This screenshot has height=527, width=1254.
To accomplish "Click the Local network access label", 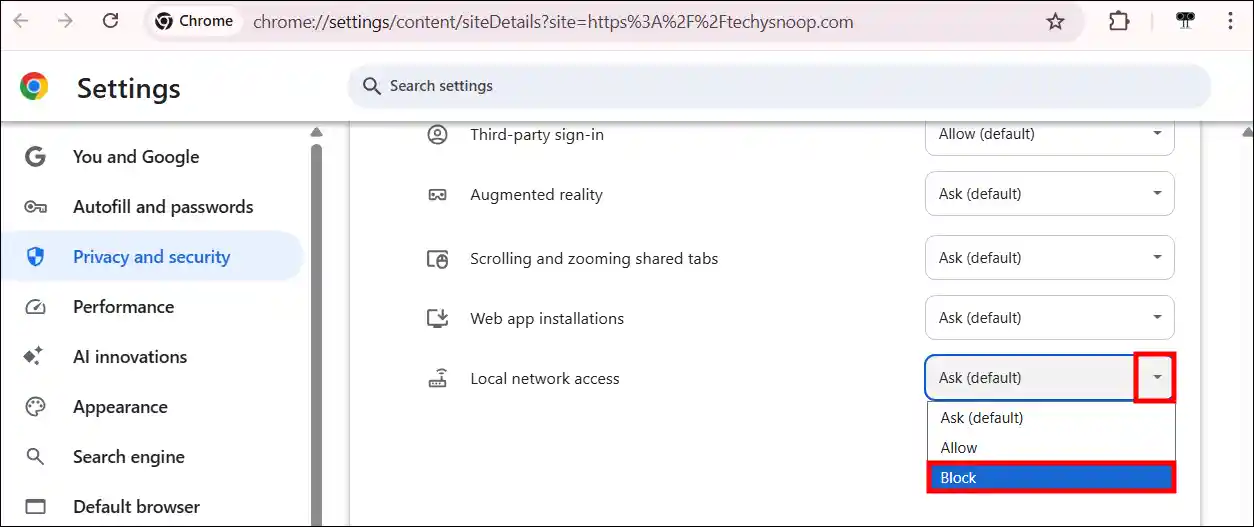I will coord(545,379).
